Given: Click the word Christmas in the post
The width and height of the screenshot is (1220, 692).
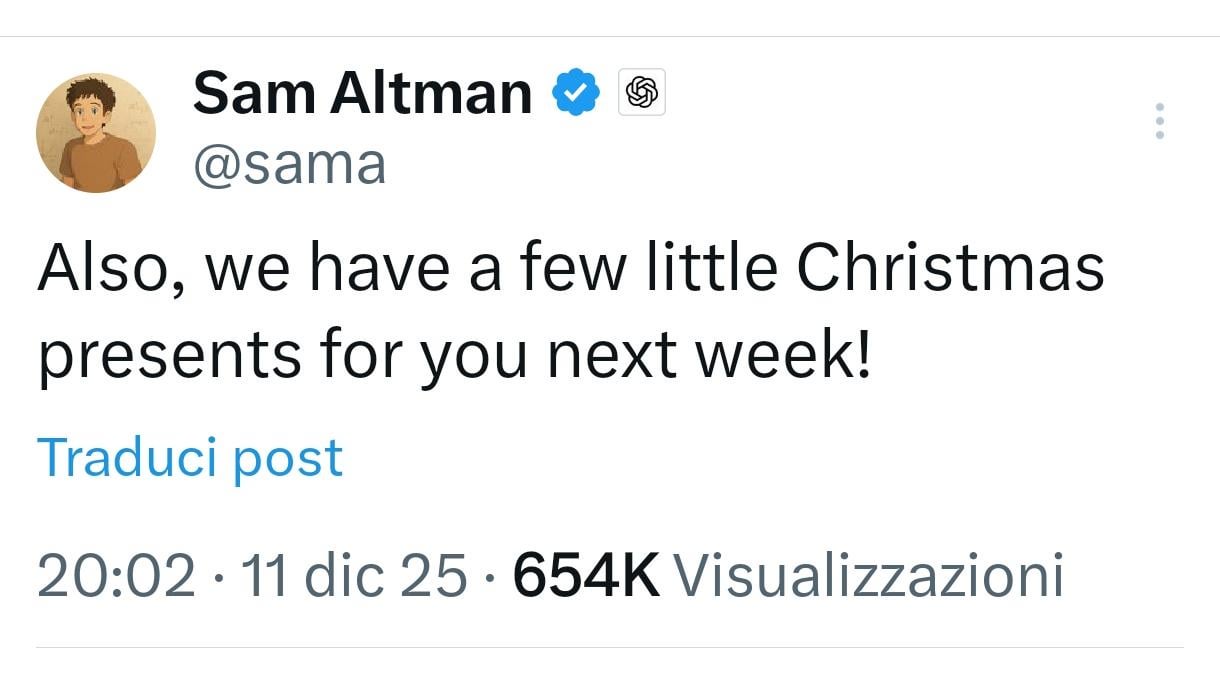Looking at the screenshot, I should click(951, 268).
